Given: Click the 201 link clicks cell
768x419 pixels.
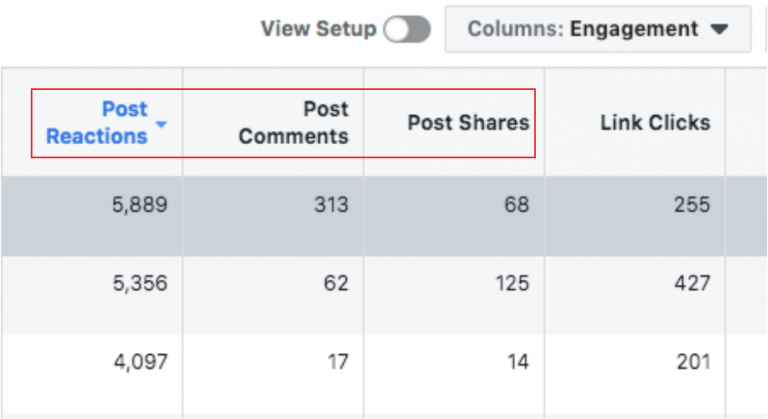Looking at the screenshot, I should tap(691, 362).
